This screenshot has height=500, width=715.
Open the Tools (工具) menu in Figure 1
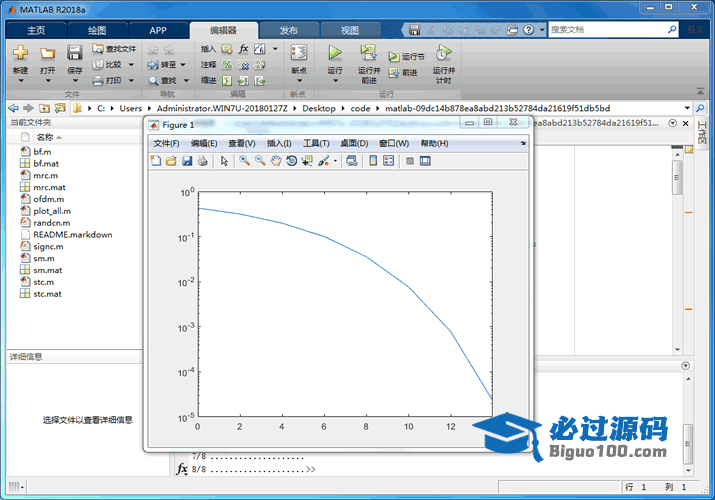[x=316, y=143]
